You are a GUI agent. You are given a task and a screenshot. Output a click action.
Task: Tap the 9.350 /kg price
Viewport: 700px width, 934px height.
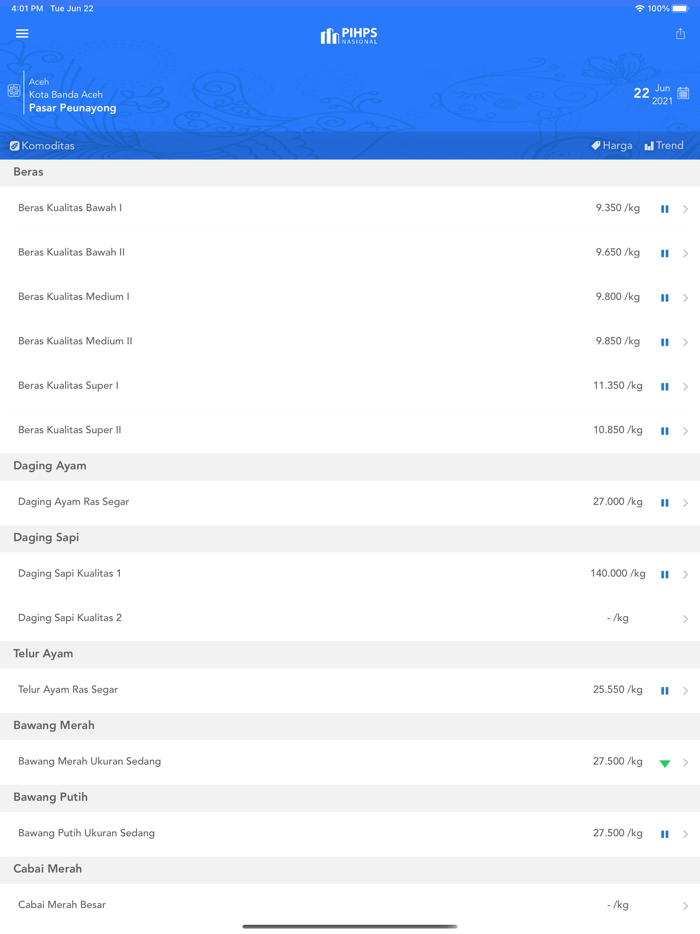click(618, 208)
